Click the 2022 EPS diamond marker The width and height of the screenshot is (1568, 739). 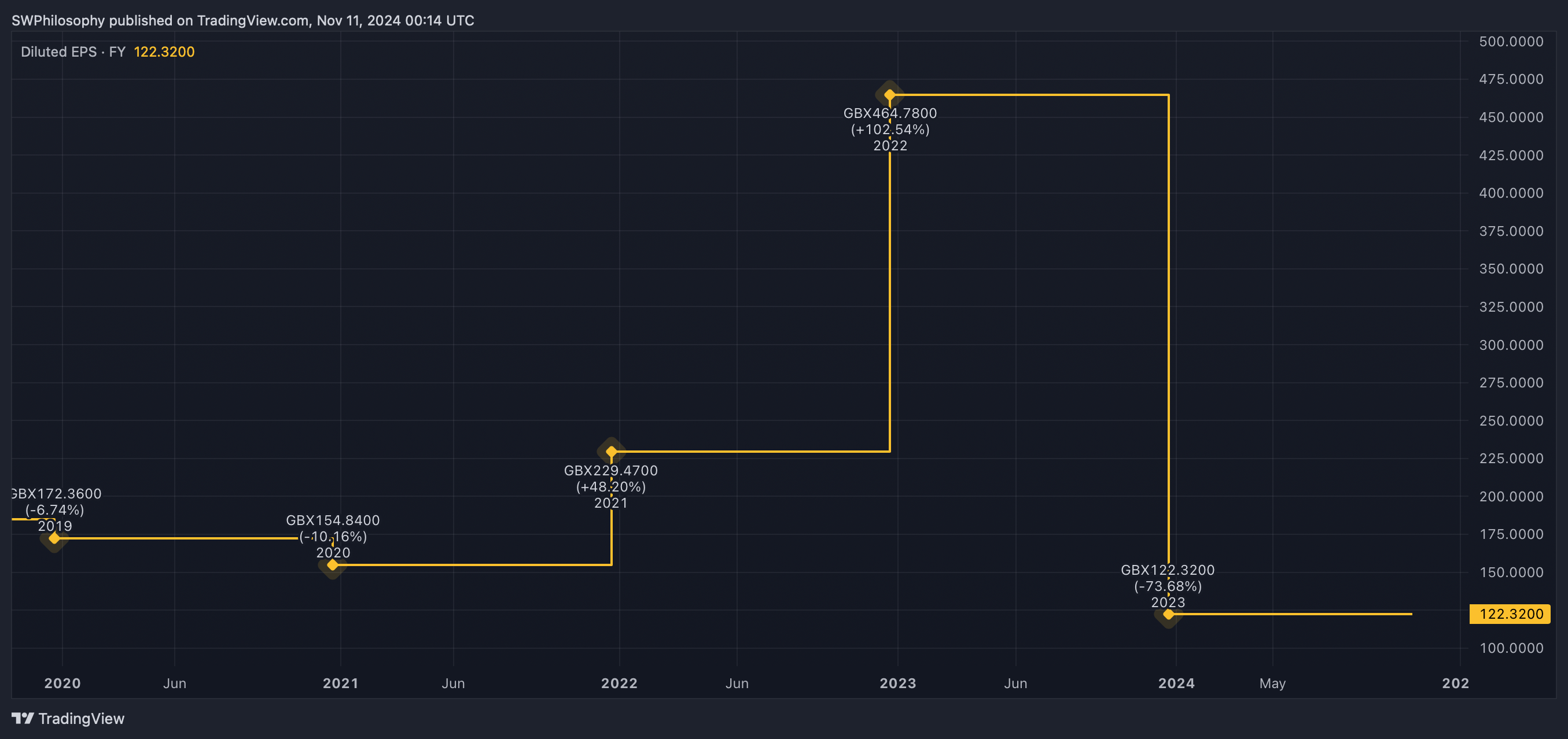(x=889, y=95)
